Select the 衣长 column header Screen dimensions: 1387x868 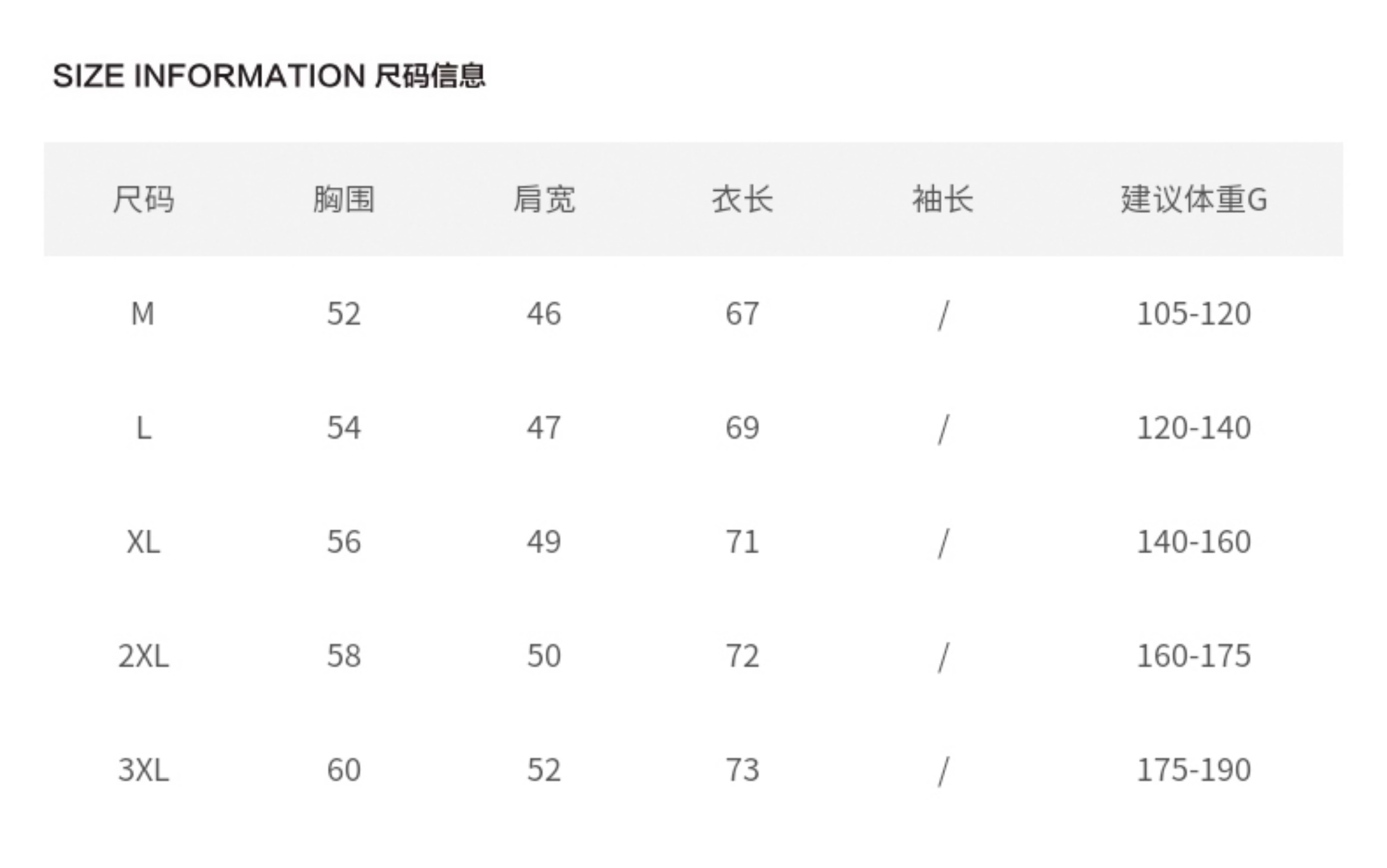tap(742, 199)
